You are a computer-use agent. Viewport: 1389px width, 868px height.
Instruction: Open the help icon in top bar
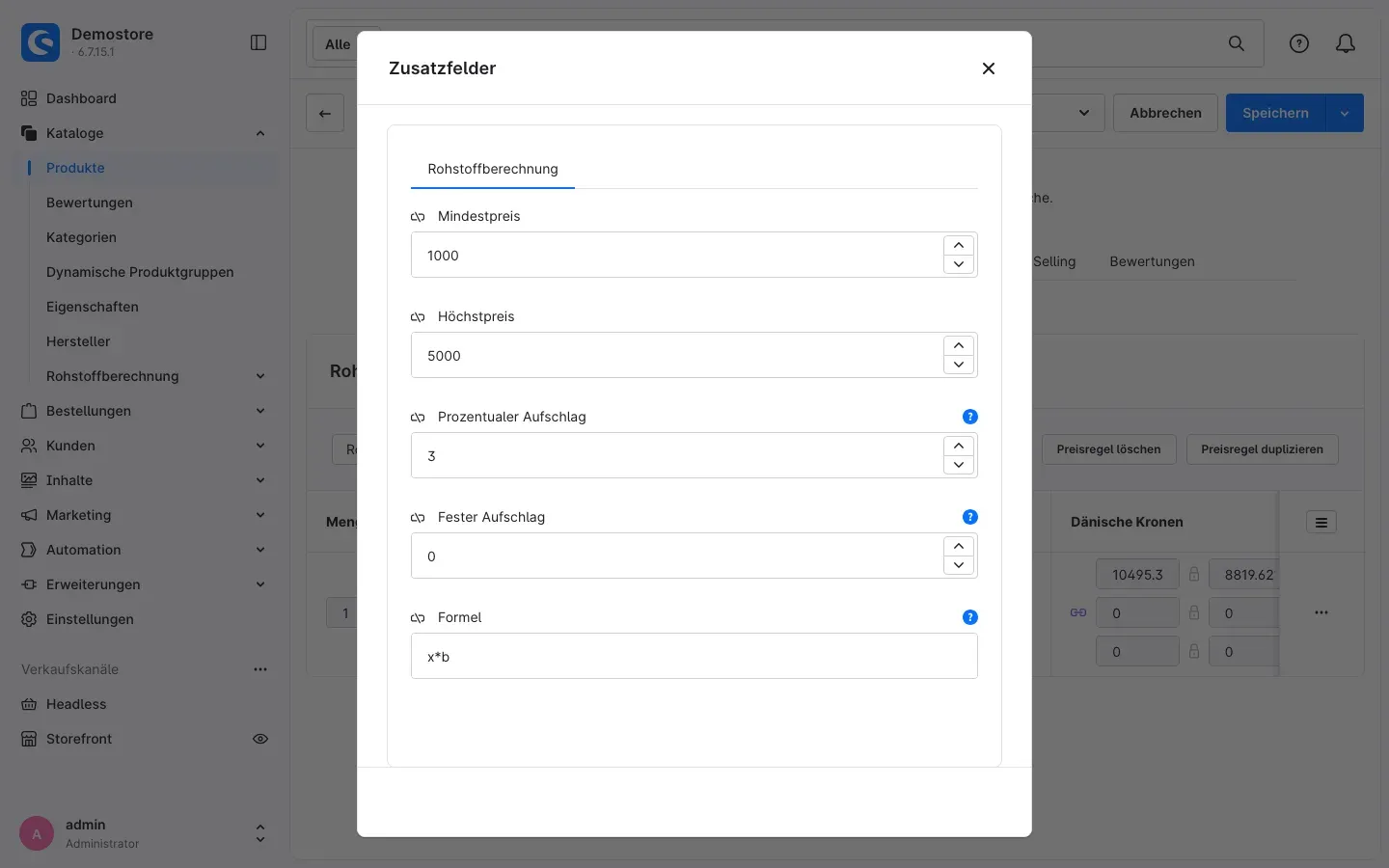click(x=1299, y=43)
